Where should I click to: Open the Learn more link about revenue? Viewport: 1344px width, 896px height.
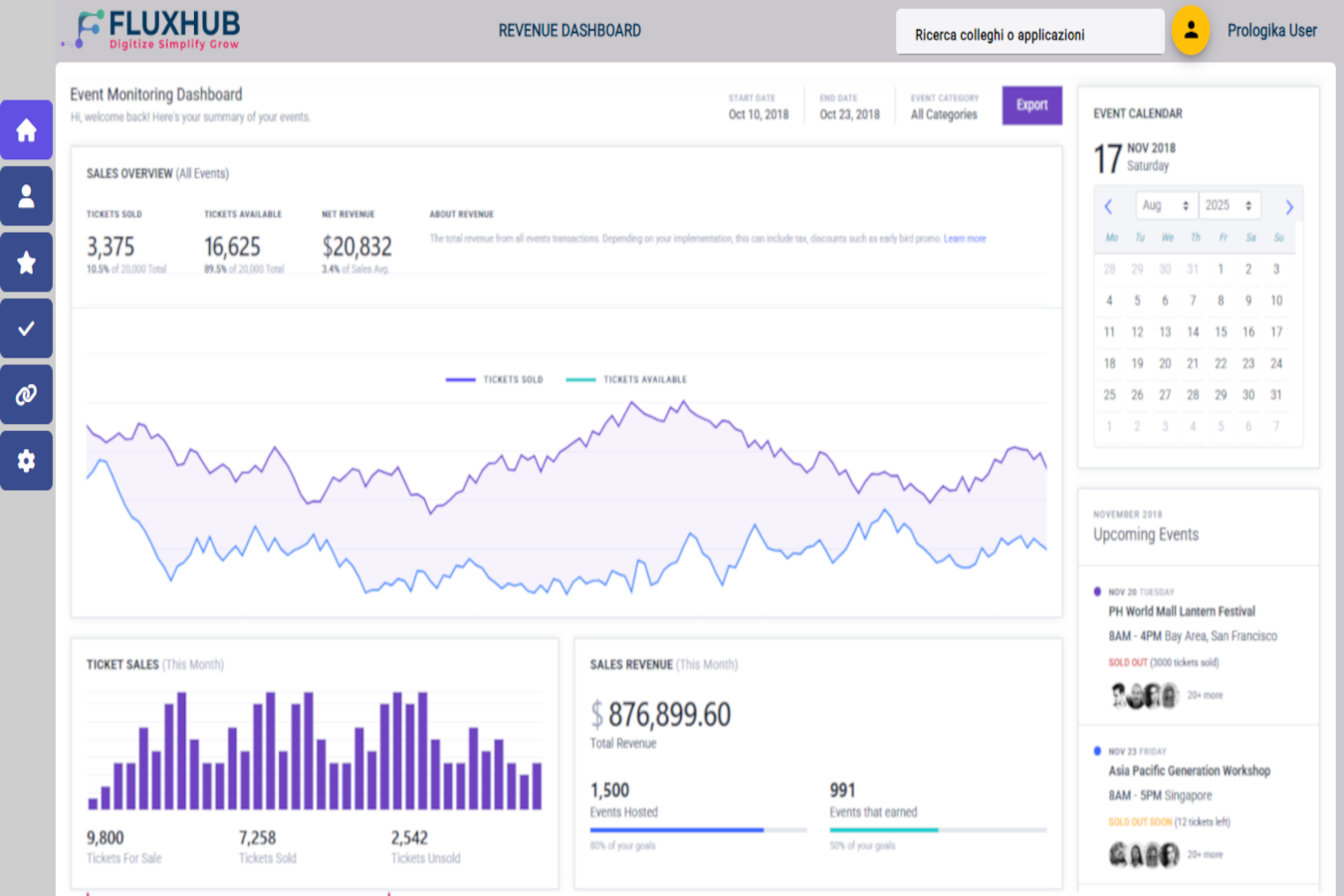click(964, 239)
